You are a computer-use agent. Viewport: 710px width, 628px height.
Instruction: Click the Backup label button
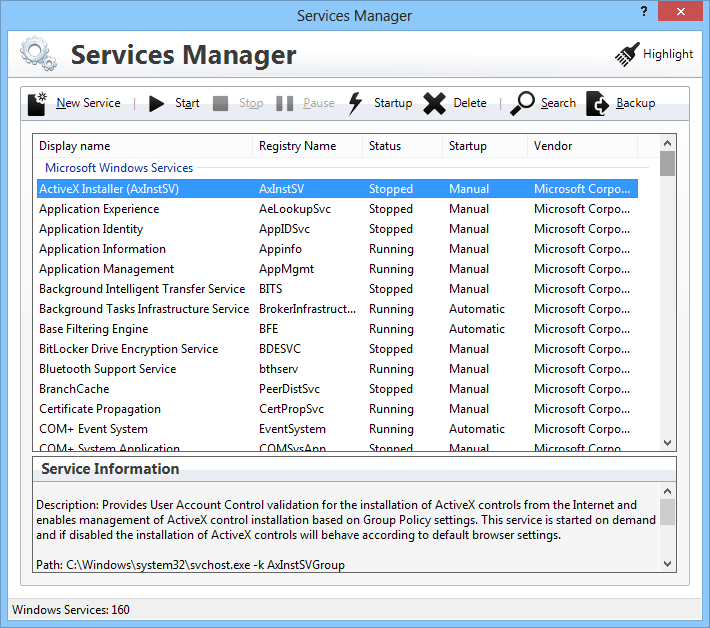click(635, 103)
